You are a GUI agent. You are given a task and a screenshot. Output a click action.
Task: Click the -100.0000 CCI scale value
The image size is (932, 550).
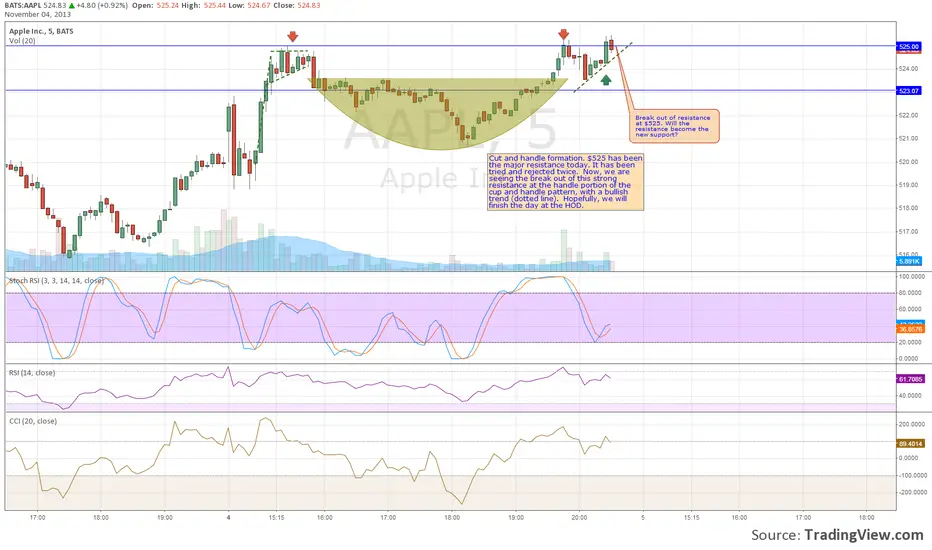point(912,475)
